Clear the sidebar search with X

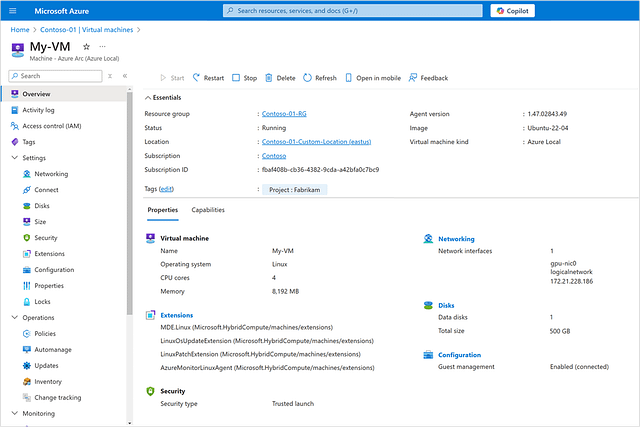click(x=109, y=76)
